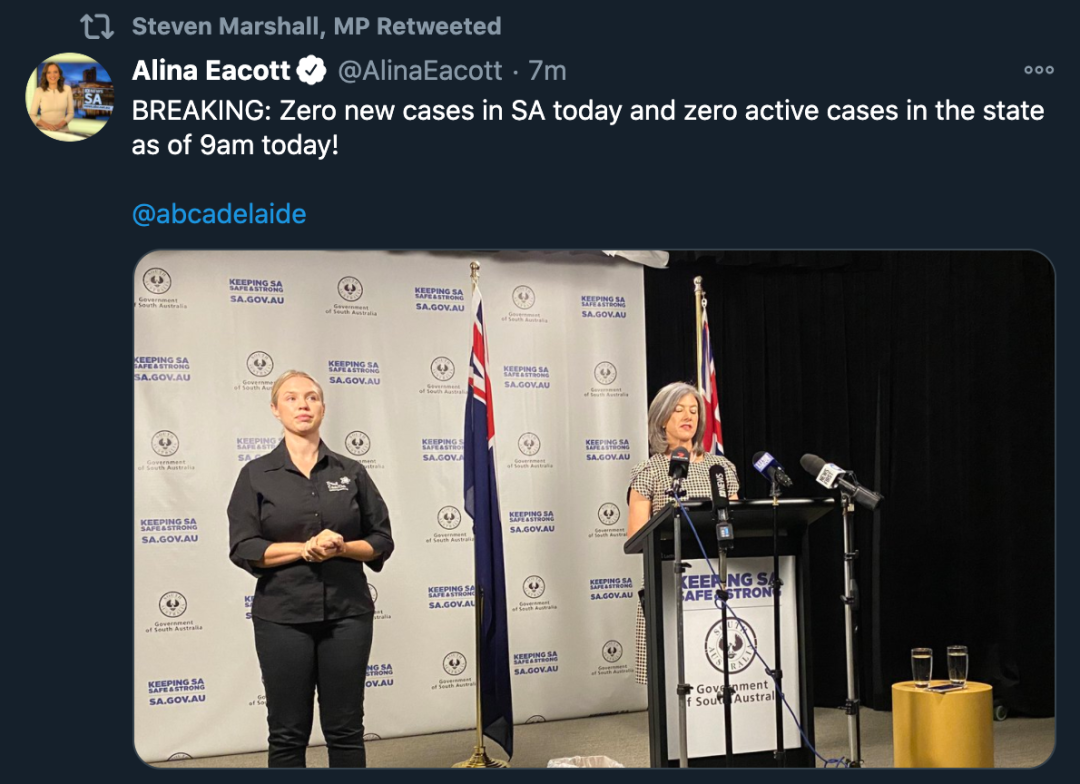Image resolution: width=1080 pixels, height=784 pixels.
Task: Click the 'as of 9am today!' text line
Action: (235, 145)
